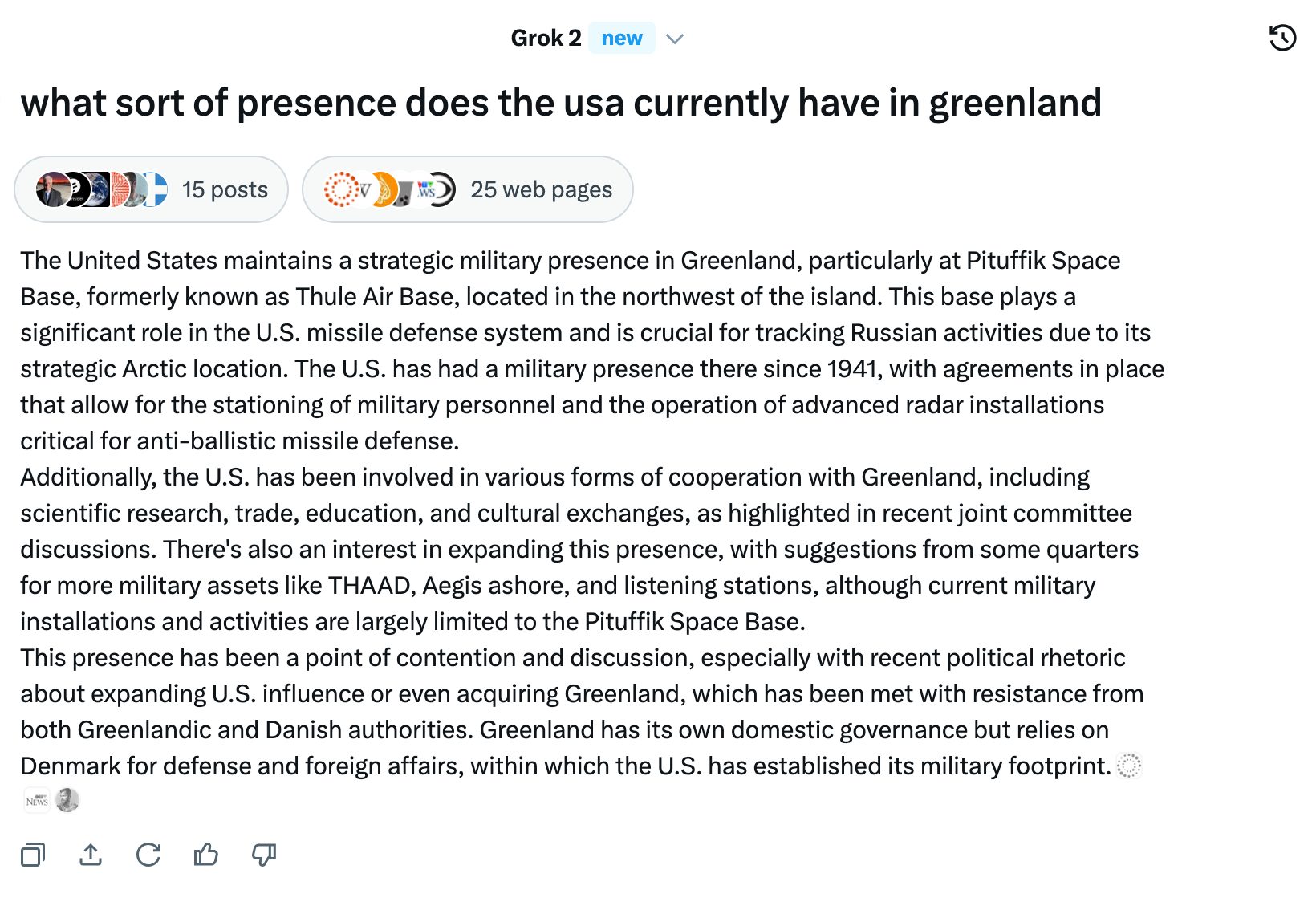Open the grey avatar source beside the NEWS icon
Viewport: 1316px width, 902px height.
pos(67,800)
